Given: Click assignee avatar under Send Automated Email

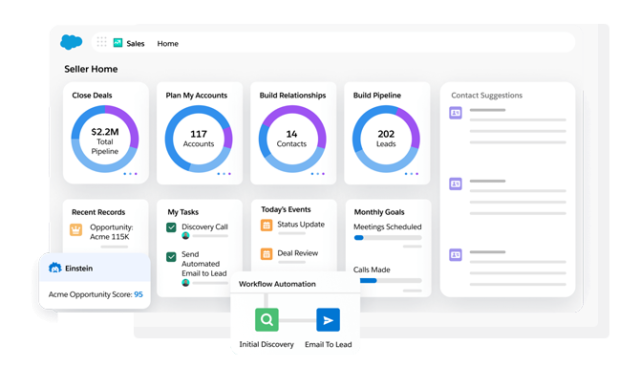Looking at the screenshot, I should pyautogui.click(x=185, y=282).
